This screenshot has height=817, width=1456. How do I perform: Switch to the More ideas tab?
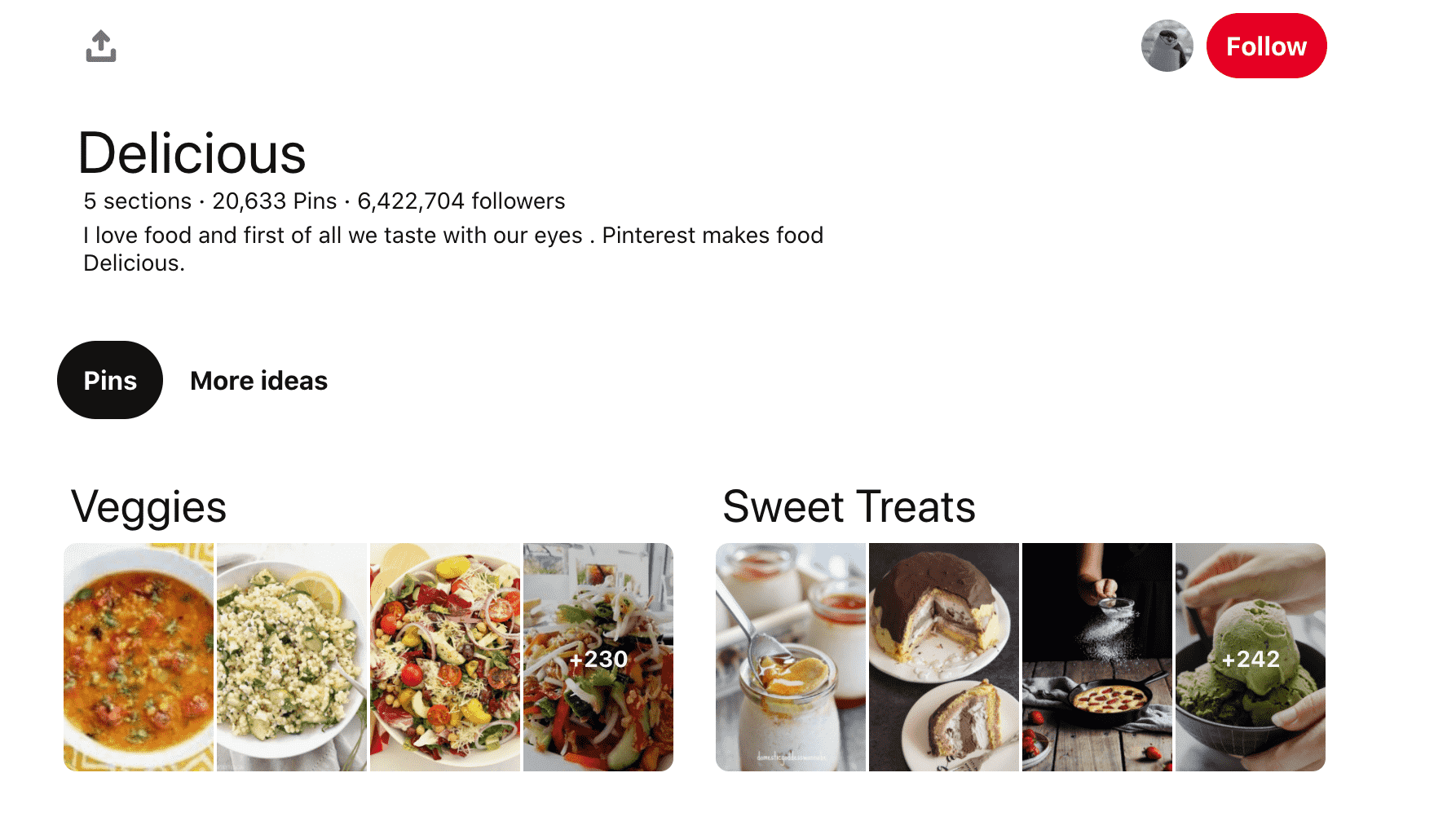point(258,381)
